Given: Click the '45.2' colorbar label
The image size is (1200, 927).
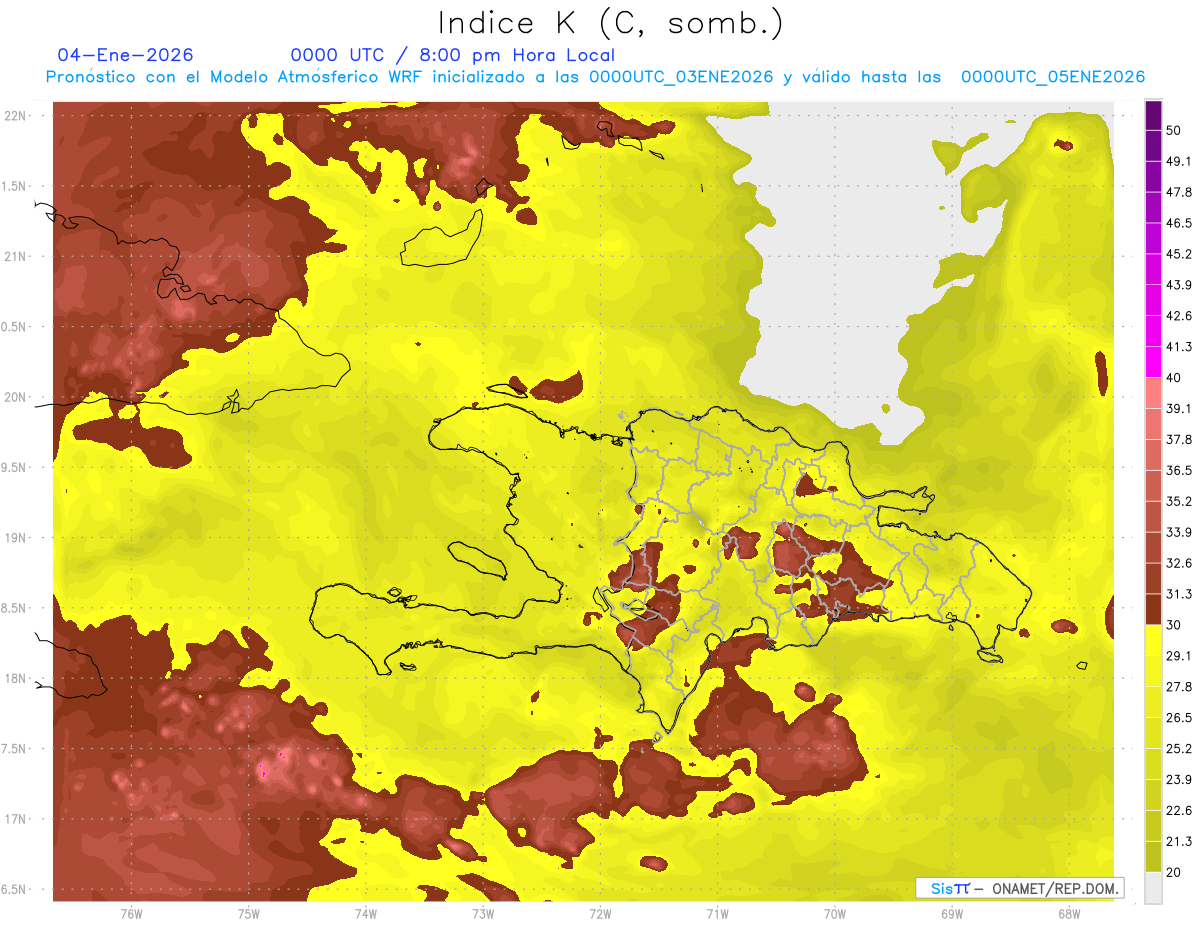Looking at the screenshot, I should (x=1179, y=254).
